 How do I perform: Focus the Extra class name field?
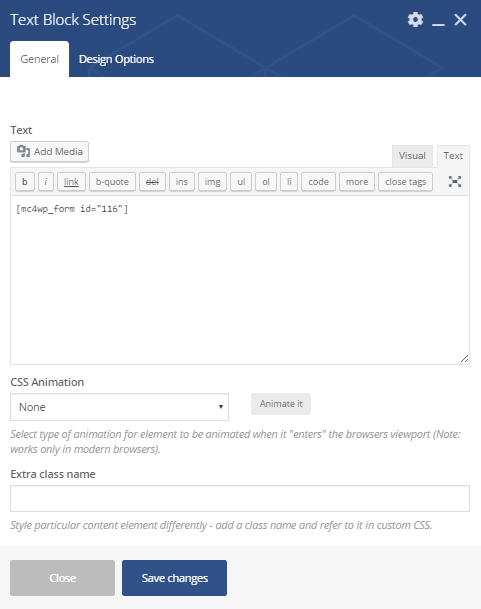[240, 498]
